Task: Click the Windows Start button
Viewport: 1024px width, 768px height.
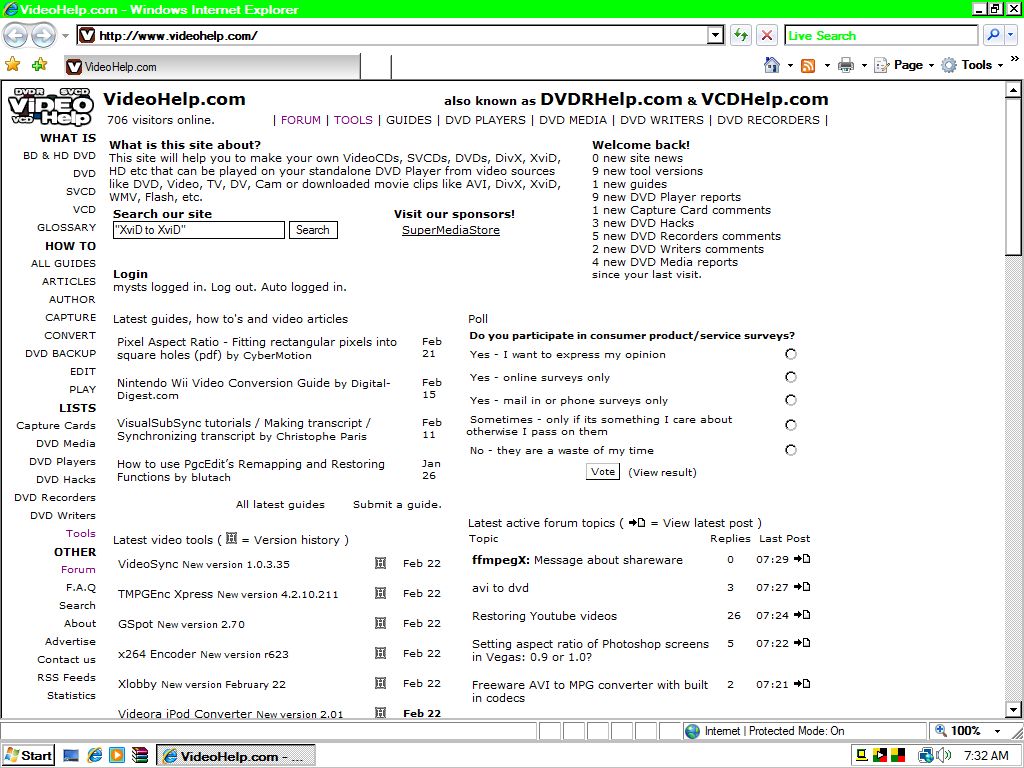Action: coord(28,756)
